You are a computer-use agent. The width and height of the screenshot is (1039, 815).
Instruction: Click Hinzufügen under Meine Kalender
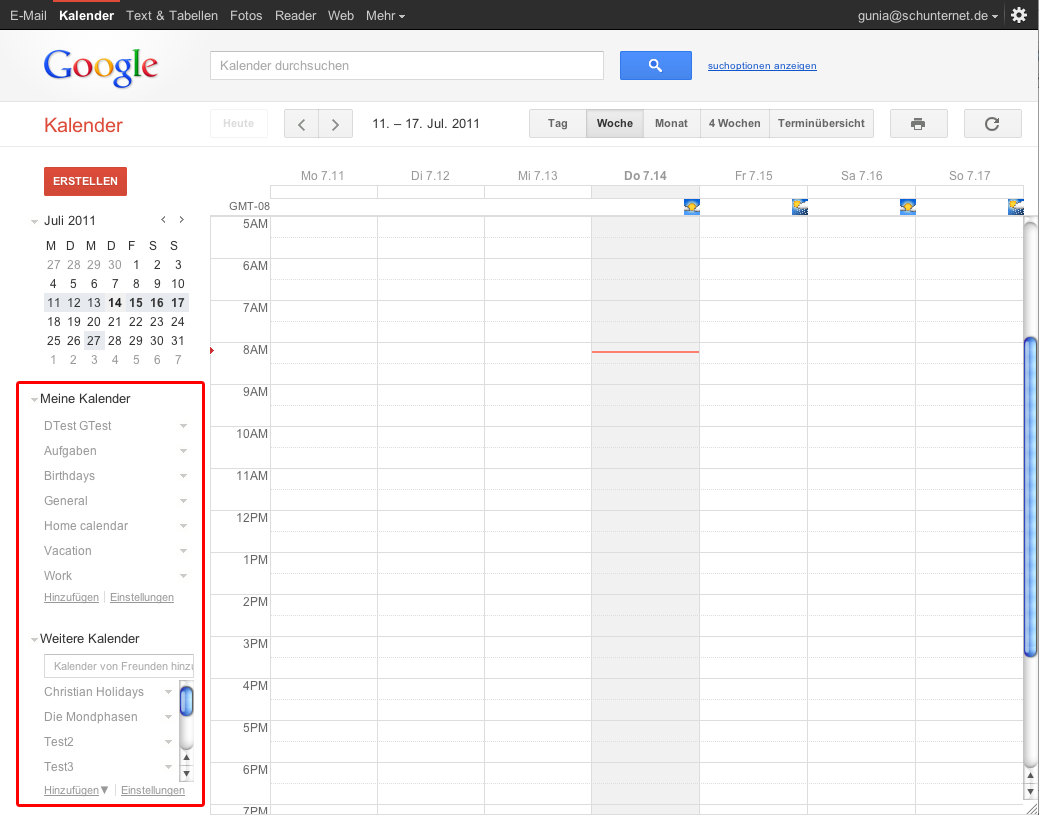coord(72,598)
